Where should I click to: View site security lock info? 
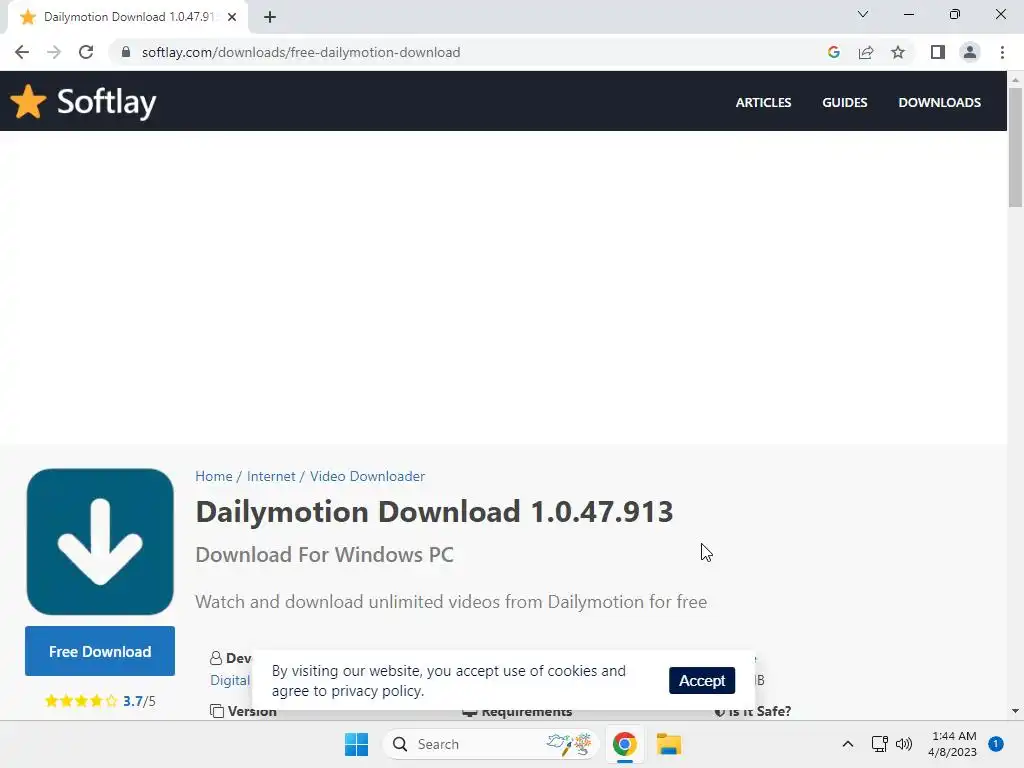pos(126,52)
